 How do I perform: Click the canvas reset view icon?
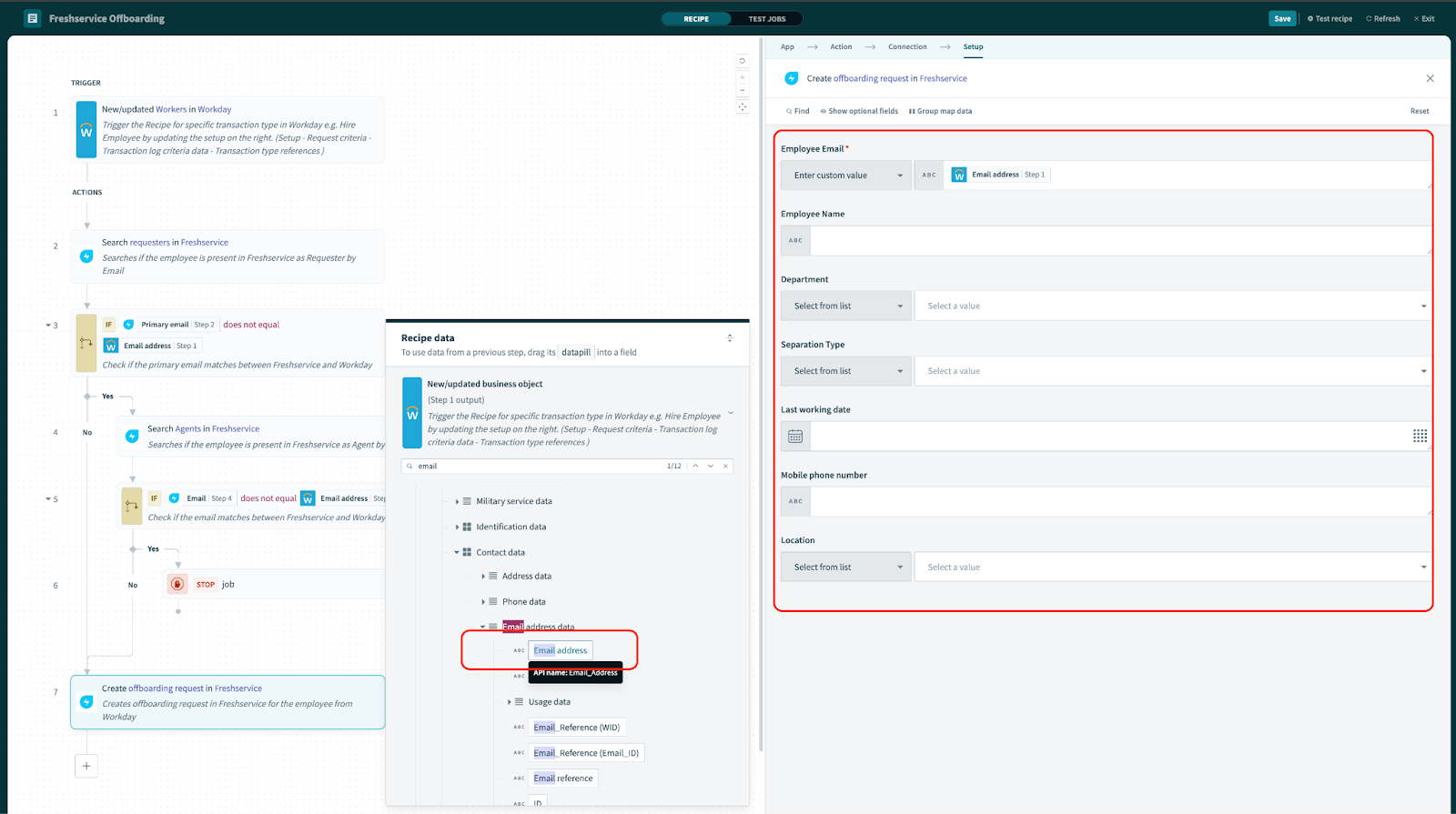tap(743, 61)
